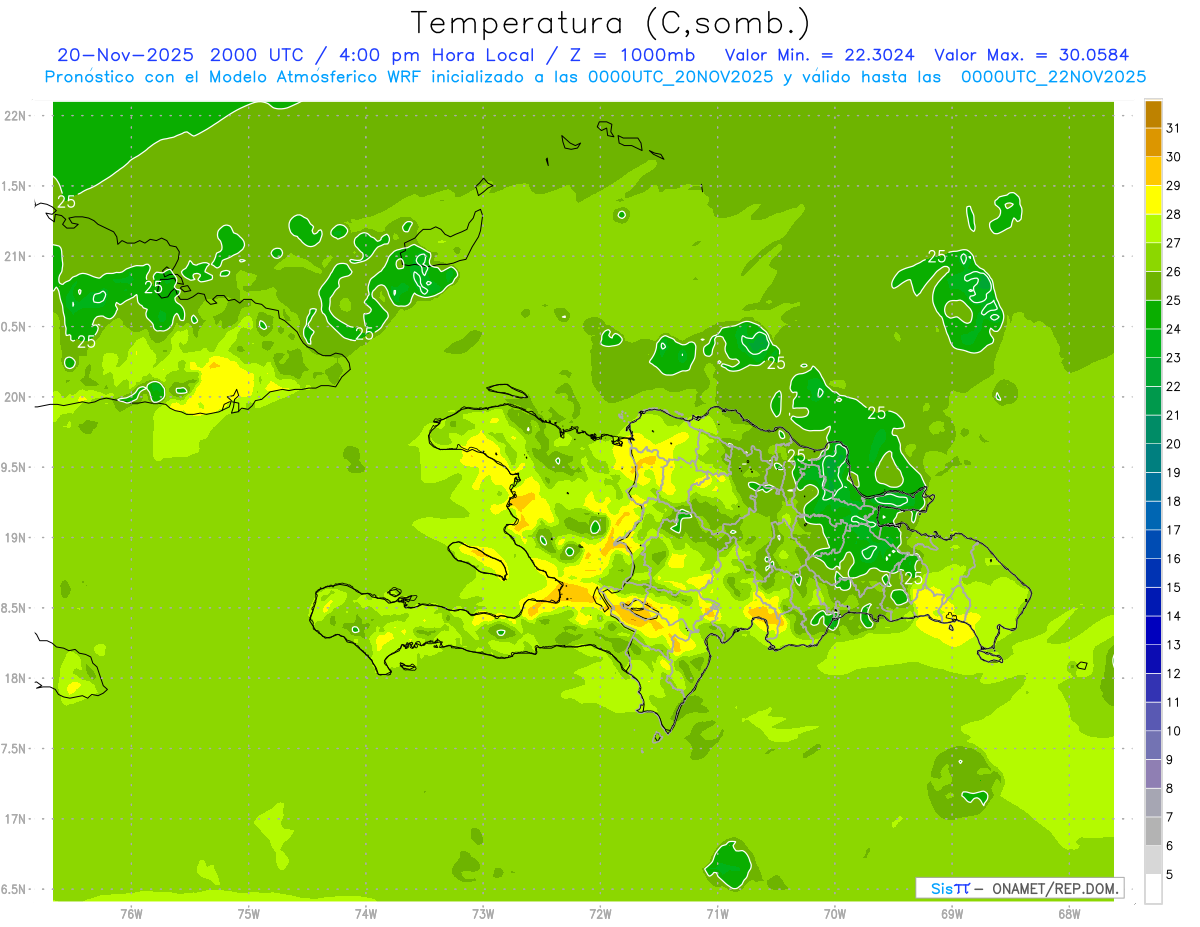The width and height of the screenshot is (1200, 927).
Task: Click the "9.5N" latitude label
Action: (x=14, y=467)
